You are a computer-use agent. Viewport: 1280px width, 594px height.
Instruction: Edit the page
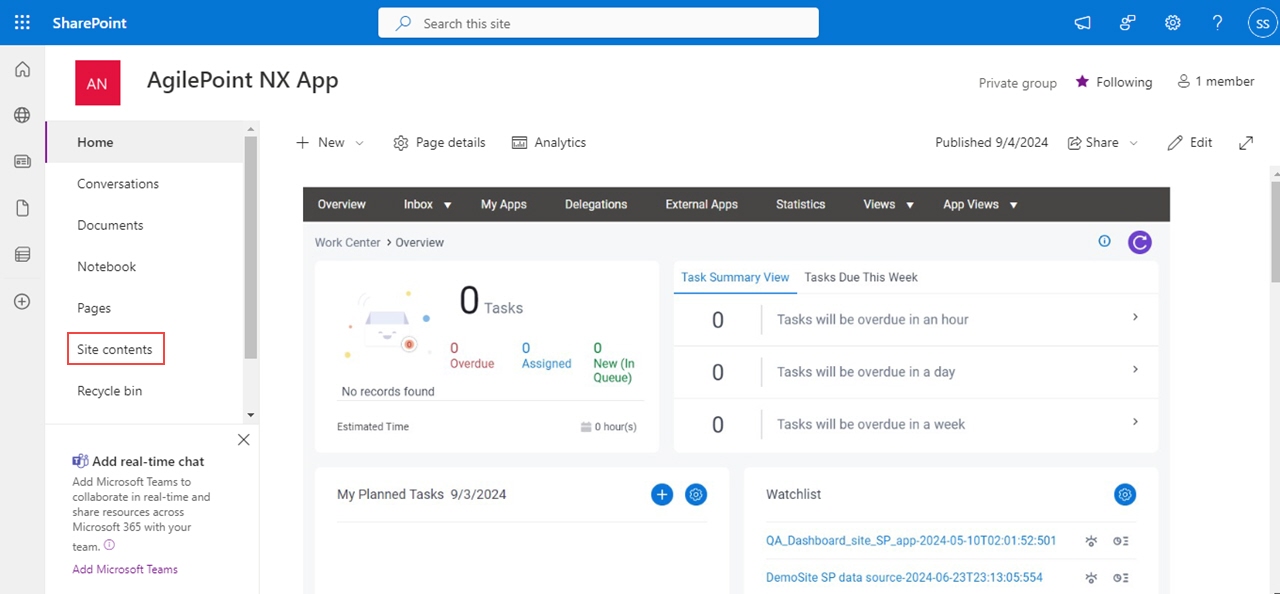click(x=1190, y=143)
